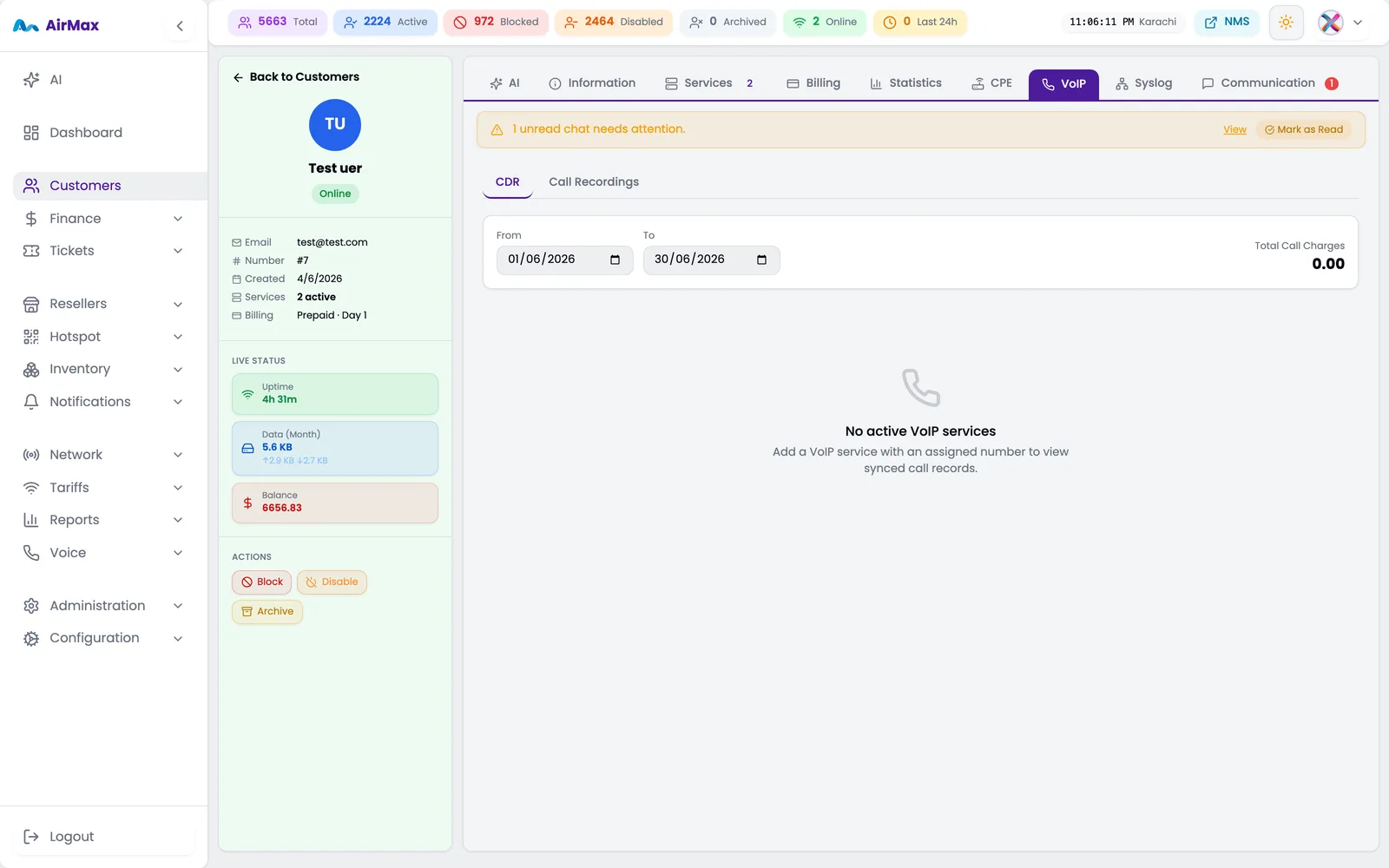The image size is (1389, 868).
Task: Archive this customer
Action: click(x=267, y=612)
